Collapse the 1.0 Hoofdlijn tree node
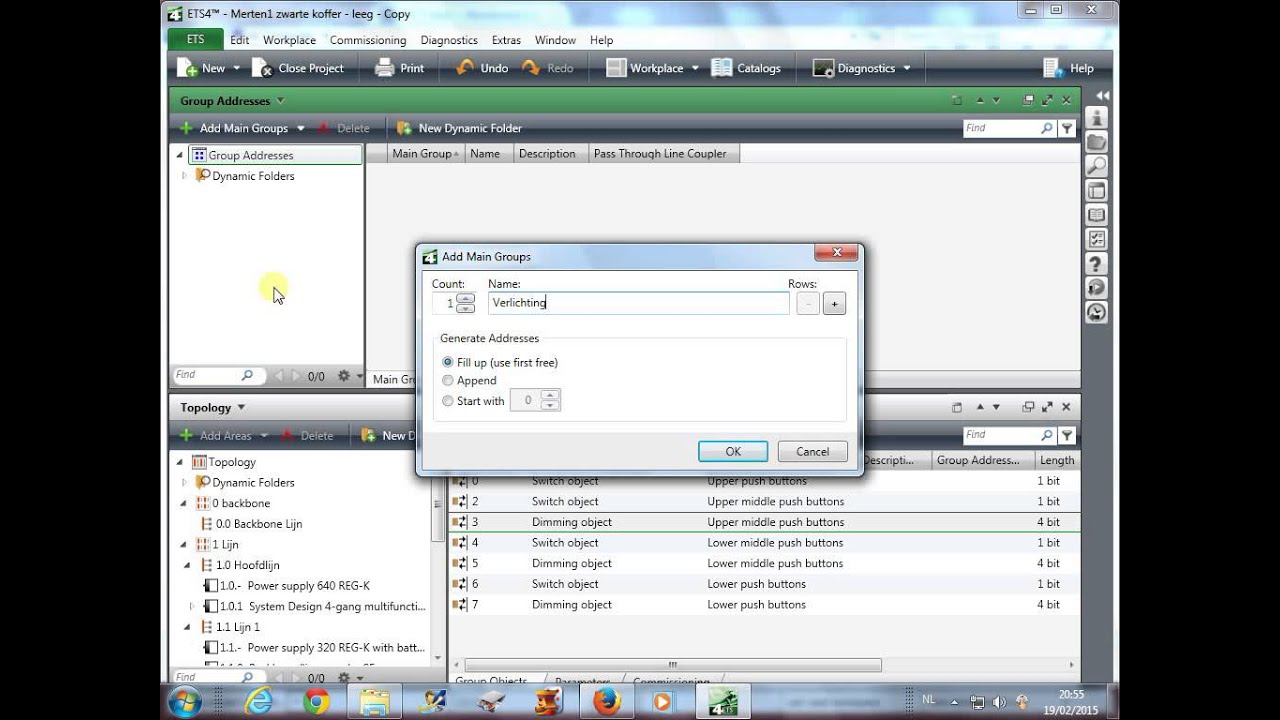This screenshot has width=1280, height=720. (x=187, y=565)
